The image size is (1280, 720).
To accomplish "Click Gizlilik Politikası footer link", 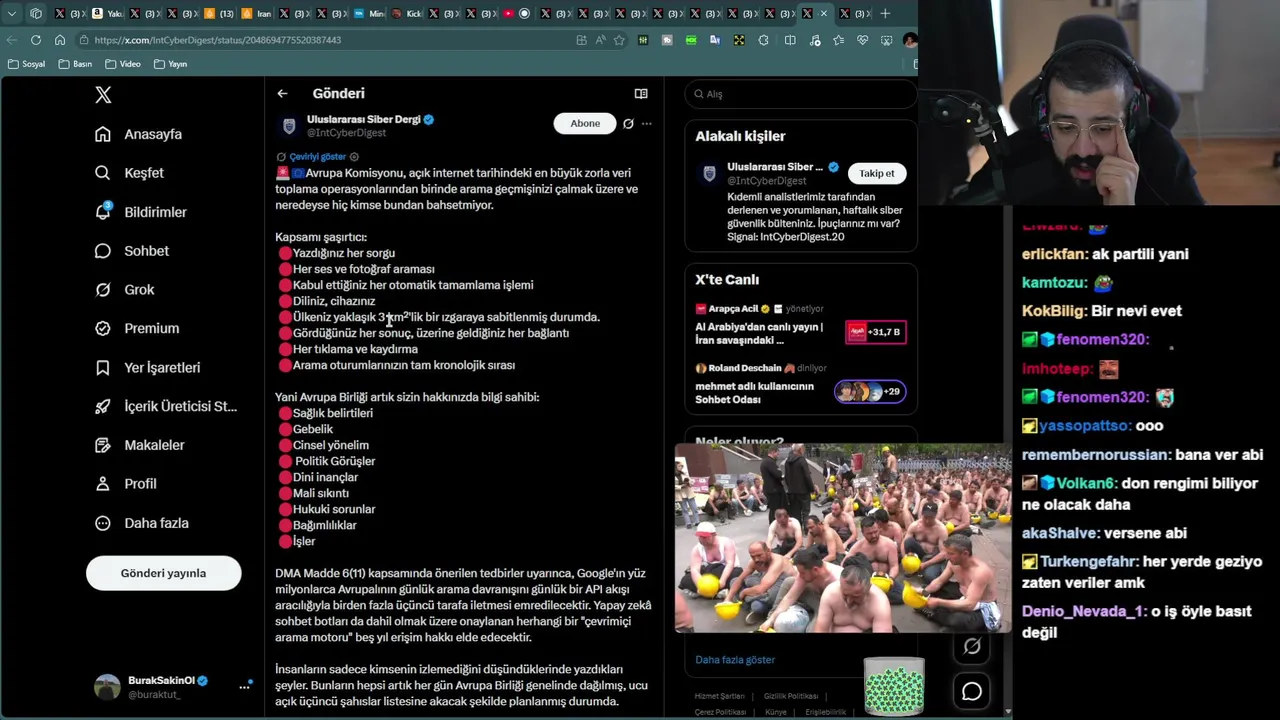I will [x=791, y=696].
